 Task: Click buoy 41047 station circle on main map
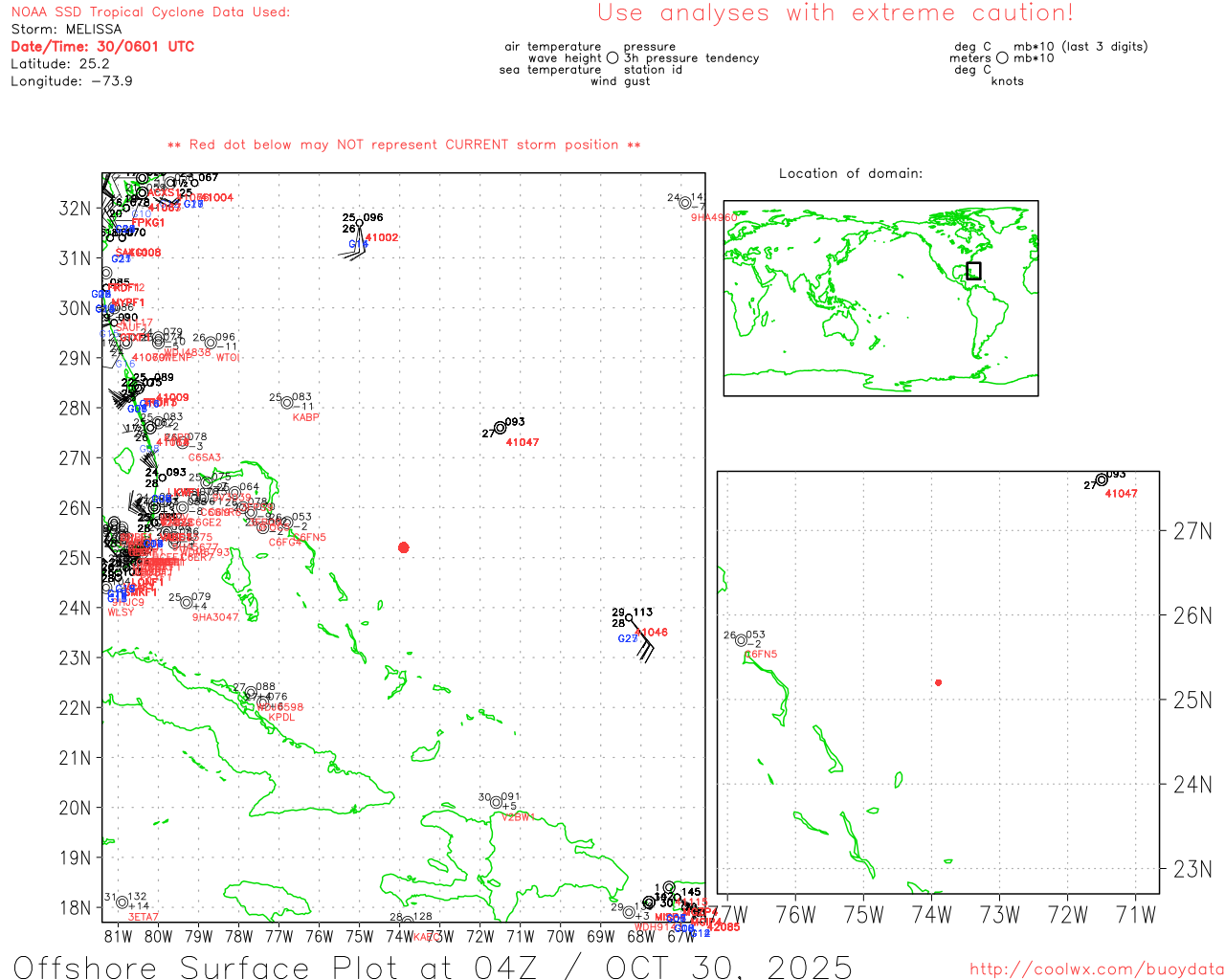point(501,428)
